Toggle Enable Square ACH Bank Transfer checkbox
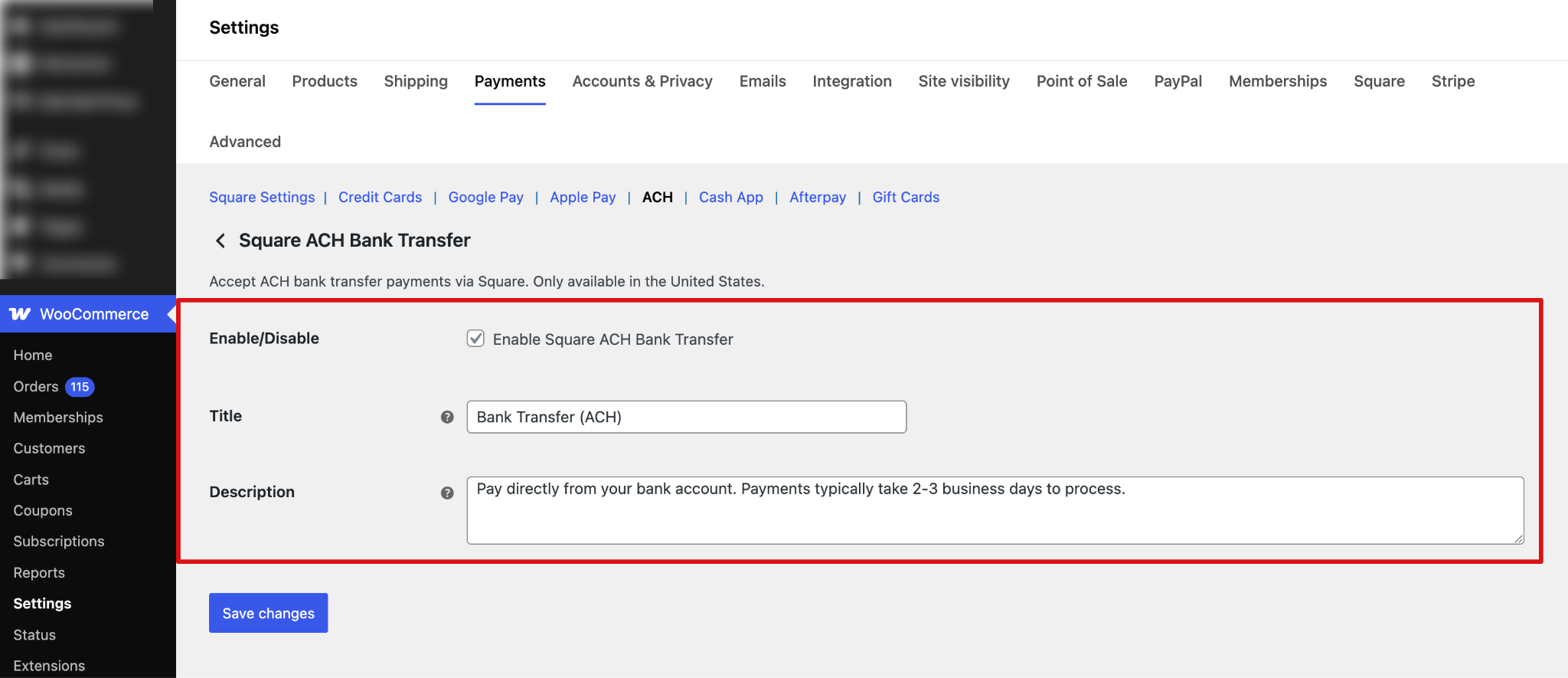The image size is (1568, 678). tap(475, 339)
